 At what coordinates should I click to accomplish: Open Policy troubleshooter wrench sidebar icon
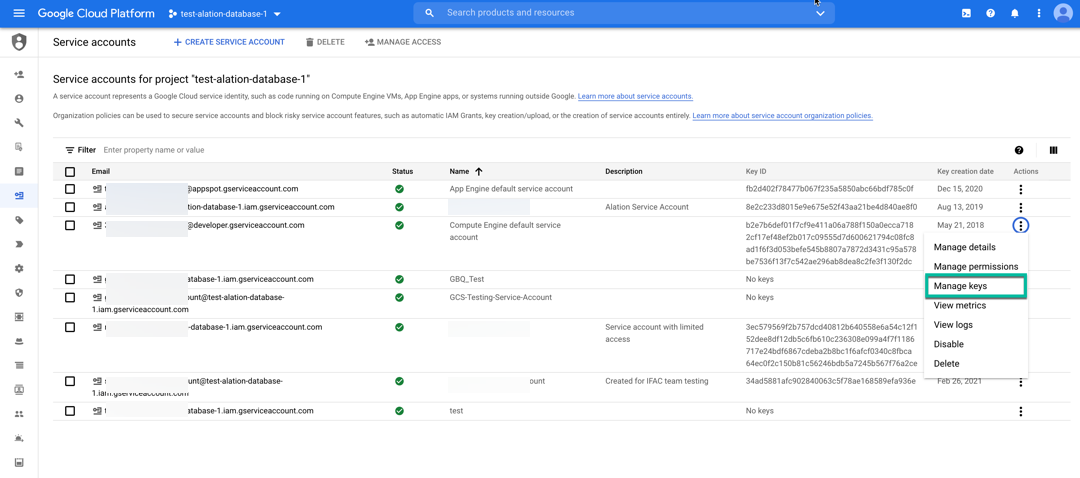19,123
